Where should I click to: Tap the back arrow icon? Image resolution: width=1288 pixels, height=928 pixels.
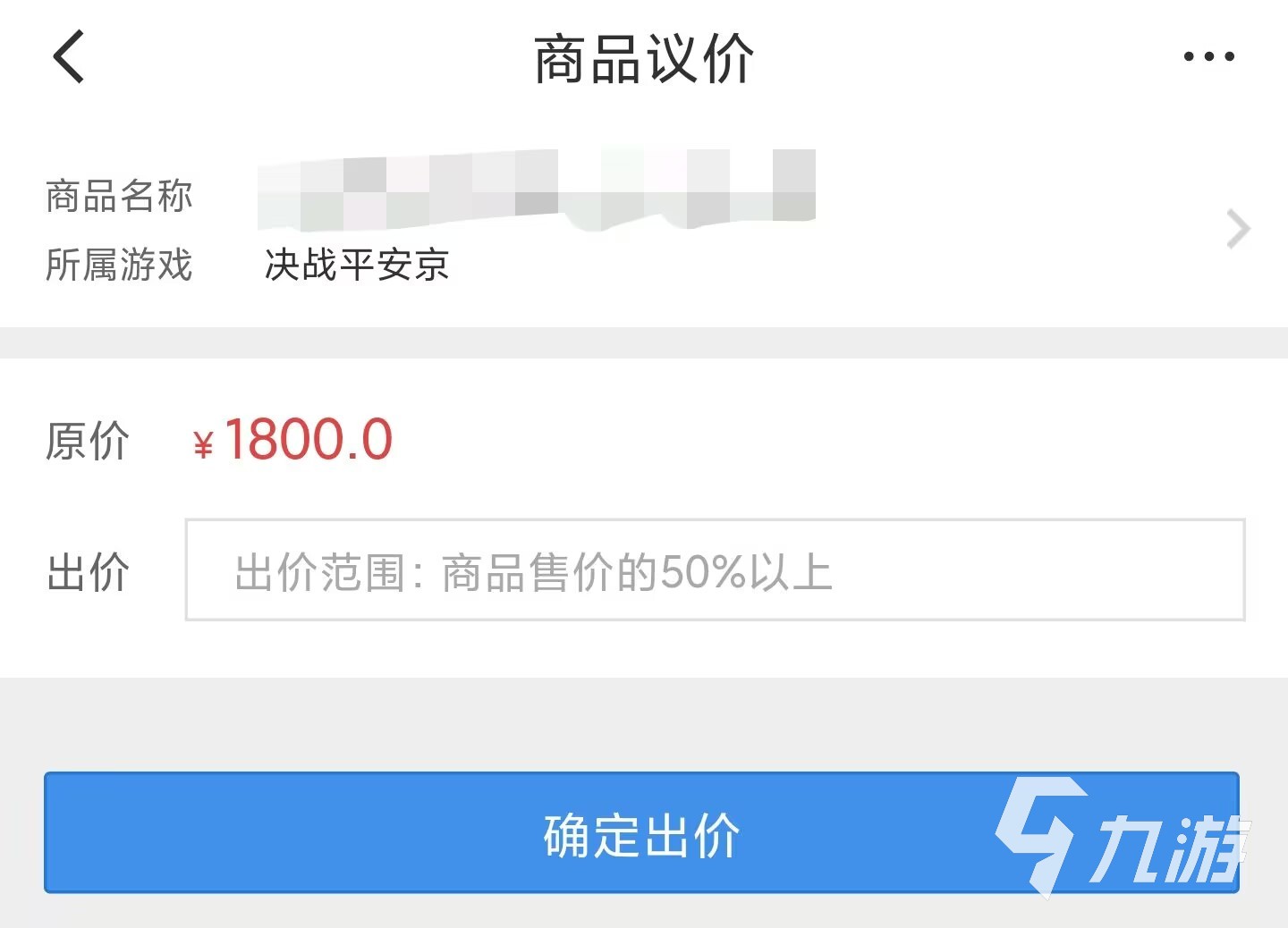[x=69, y=56]
